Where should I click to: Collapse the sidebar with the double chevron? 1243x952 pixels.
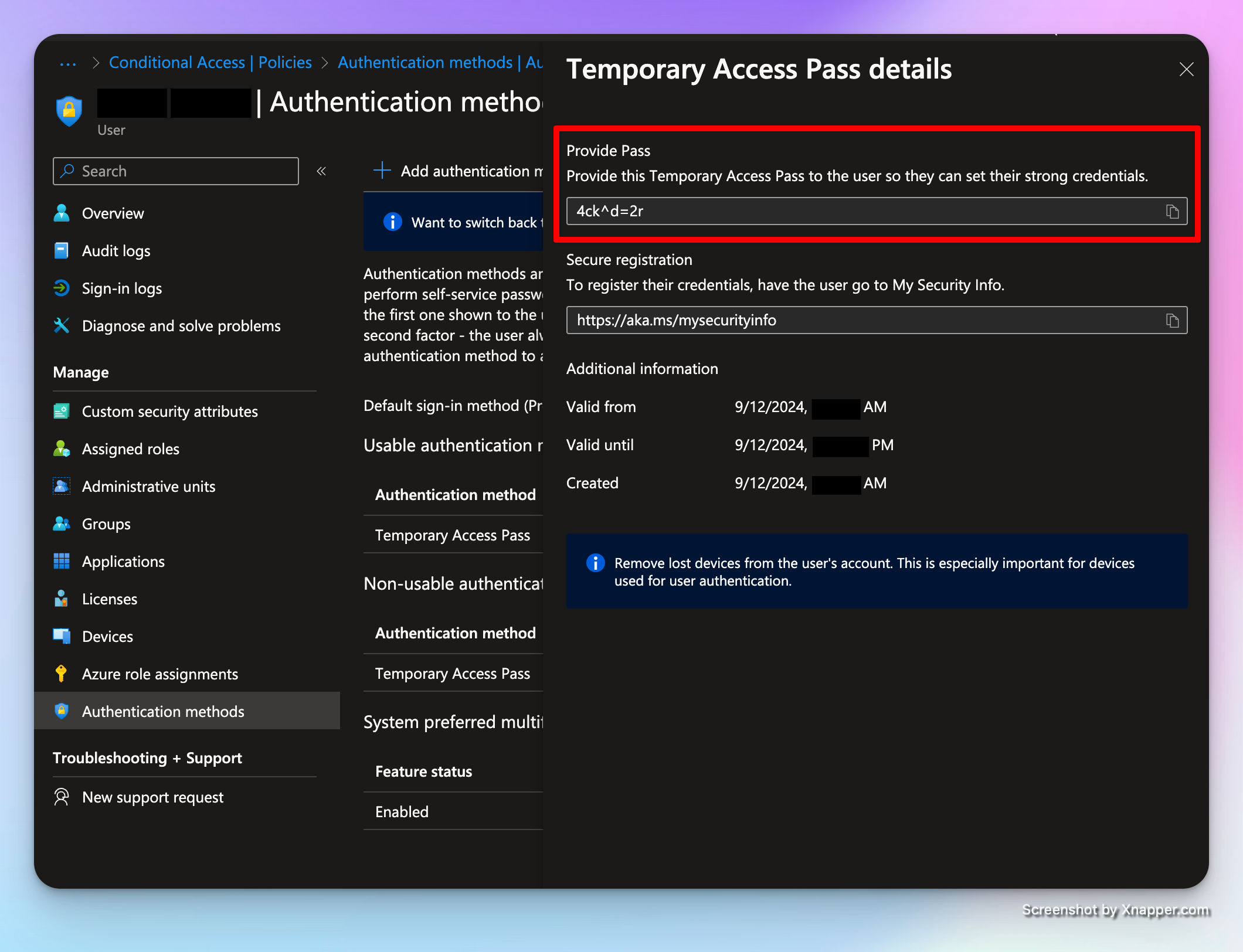(x=321, y=171)
